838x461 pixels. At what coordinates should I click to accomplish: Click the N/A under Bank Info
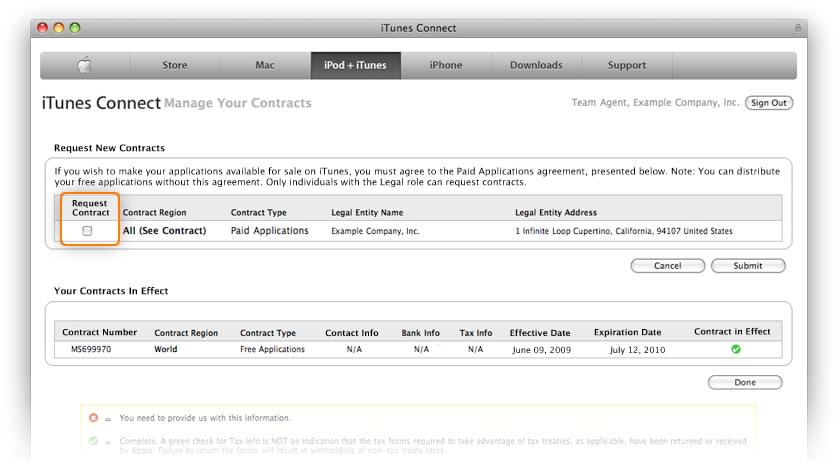421,349
